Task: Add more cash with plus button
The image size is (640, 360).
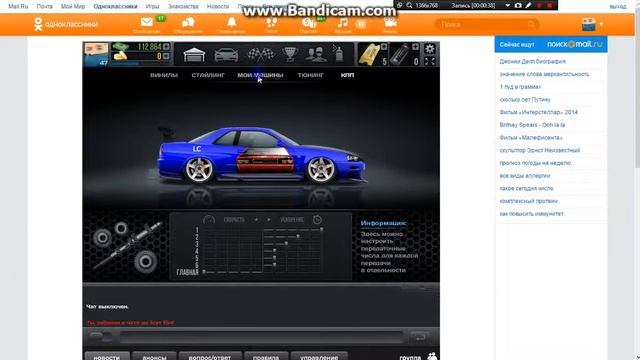Action: click(x=166, y=47)
